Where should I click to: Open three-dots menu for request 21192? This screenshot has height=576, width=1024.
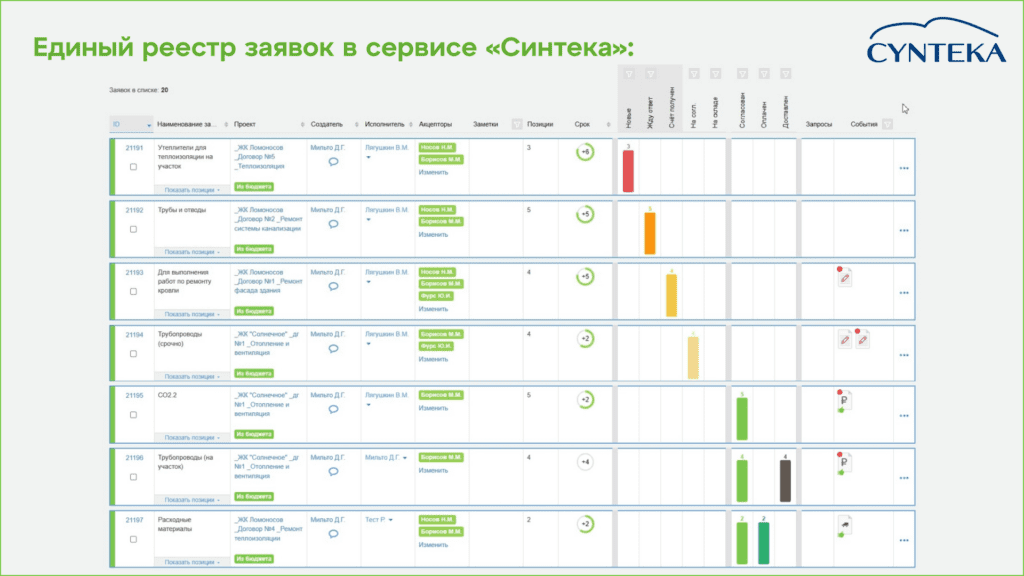(904, 231)
